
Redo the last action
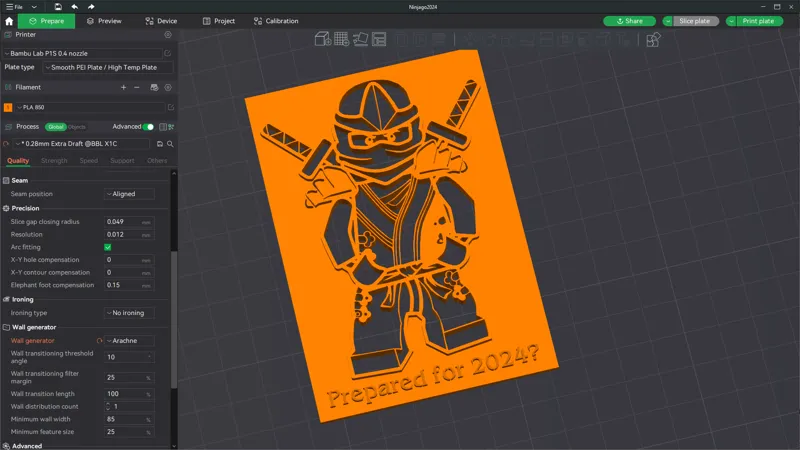click(x=91, y=7)
